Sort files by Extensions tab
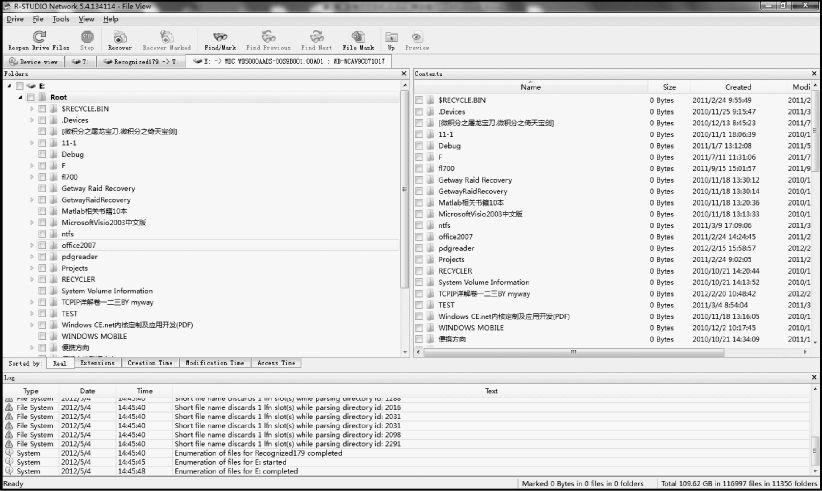This screenshot has width=822, height=491. (97, 363)
